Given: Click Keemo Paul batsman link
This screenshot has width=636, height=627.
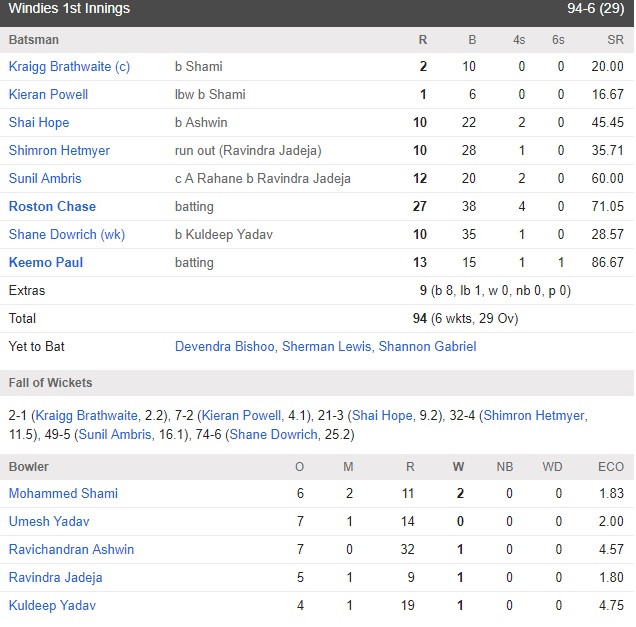Looking at the screenshot, I should click(x=46, y=262).
